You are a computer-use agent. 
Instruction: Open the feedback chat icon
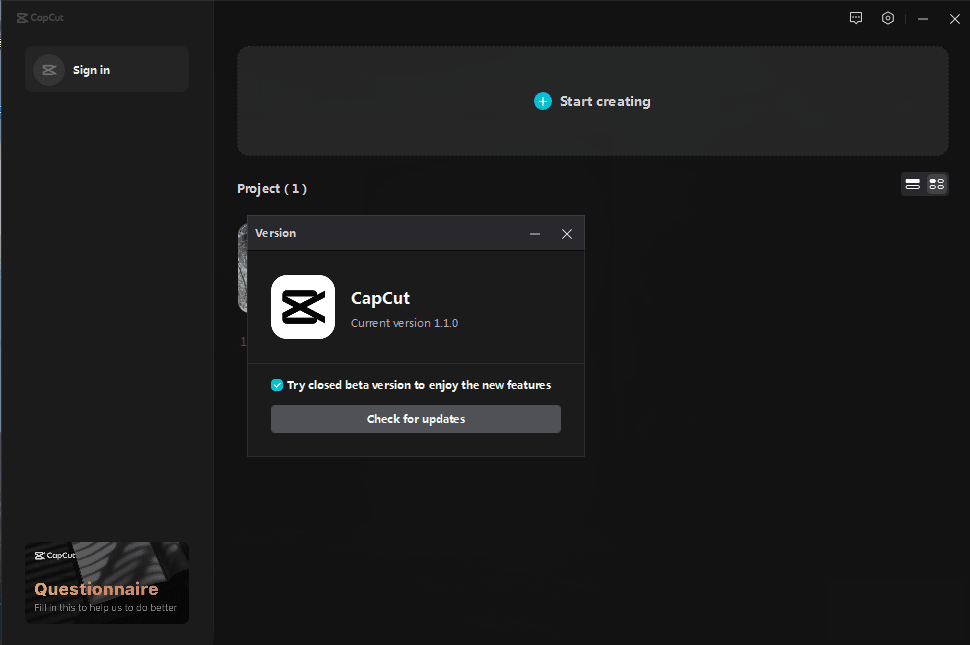856,18
